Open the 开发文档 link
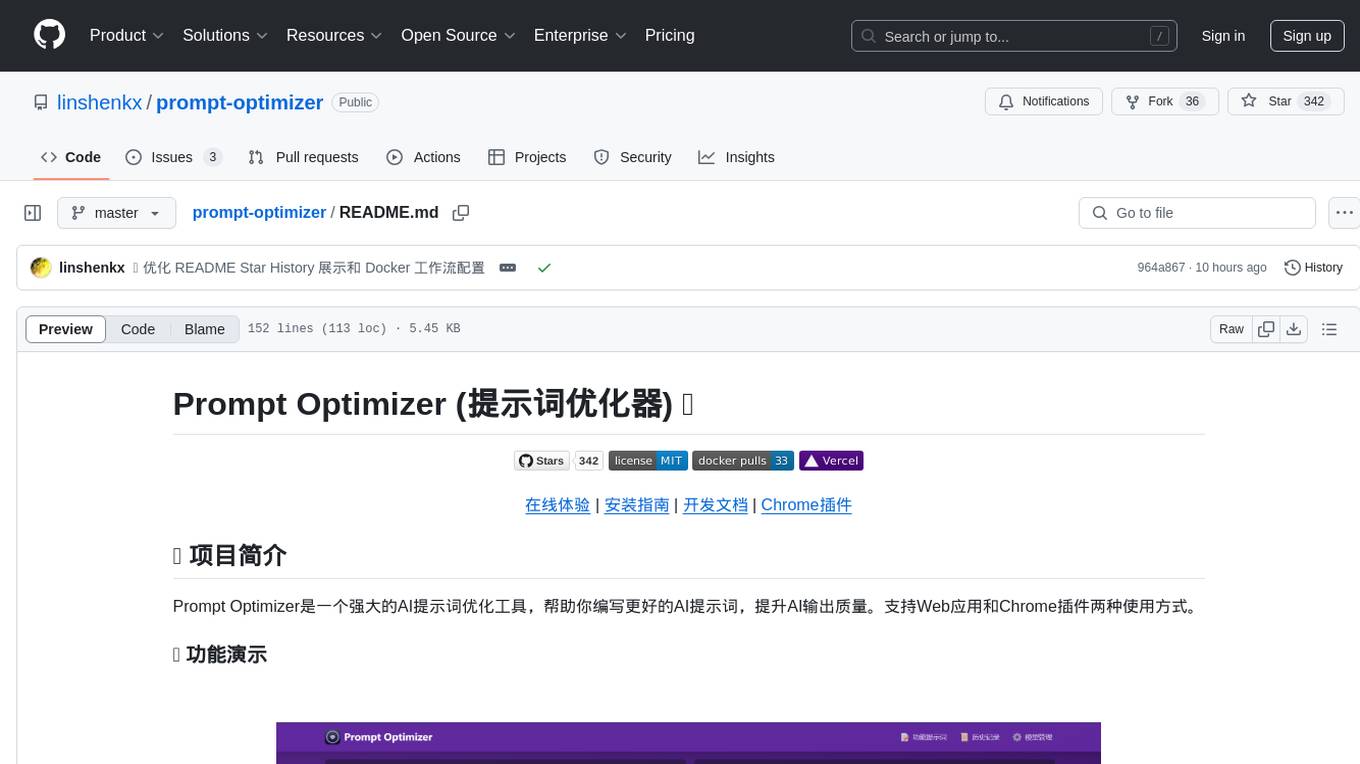 tap(716, 505)
